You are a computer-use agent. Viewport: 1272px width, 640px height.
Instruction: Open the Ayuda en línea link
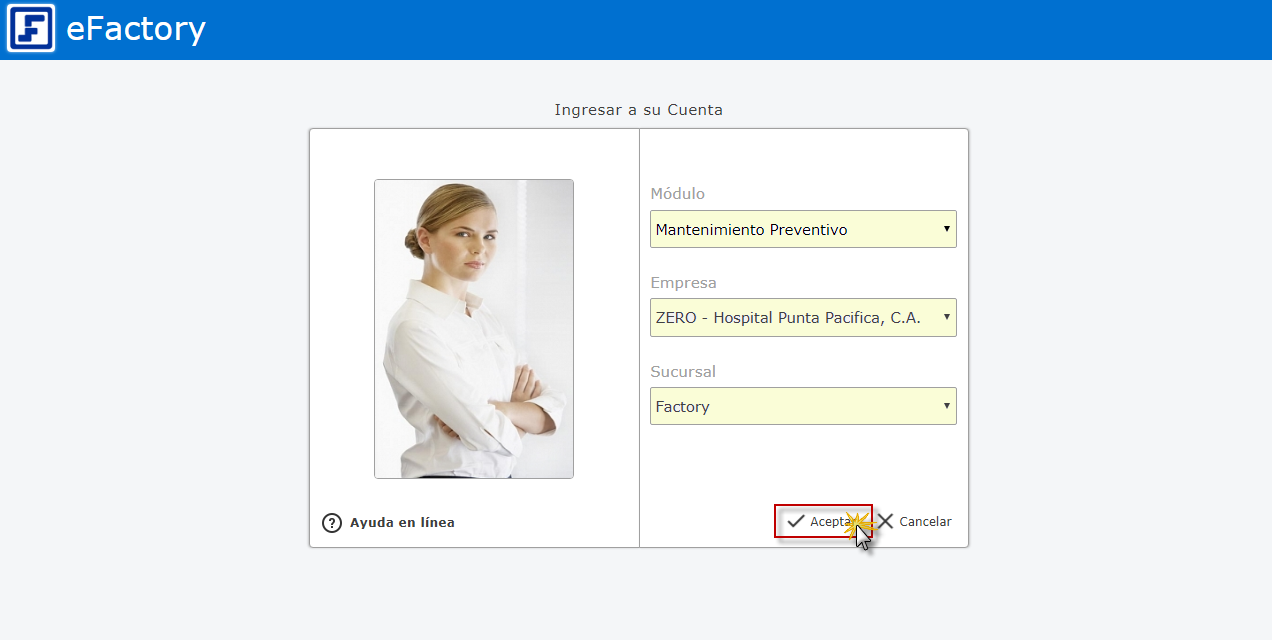point(402,523)
